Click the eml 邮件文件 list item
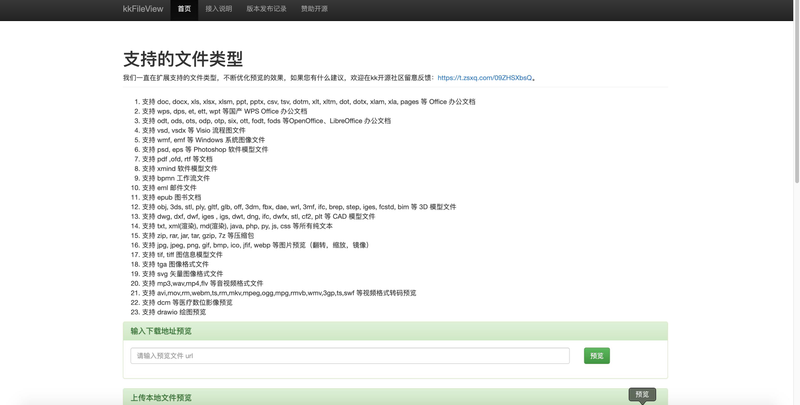Image resolution: width=800 pixels, height=405 pixels. (169, 188)
